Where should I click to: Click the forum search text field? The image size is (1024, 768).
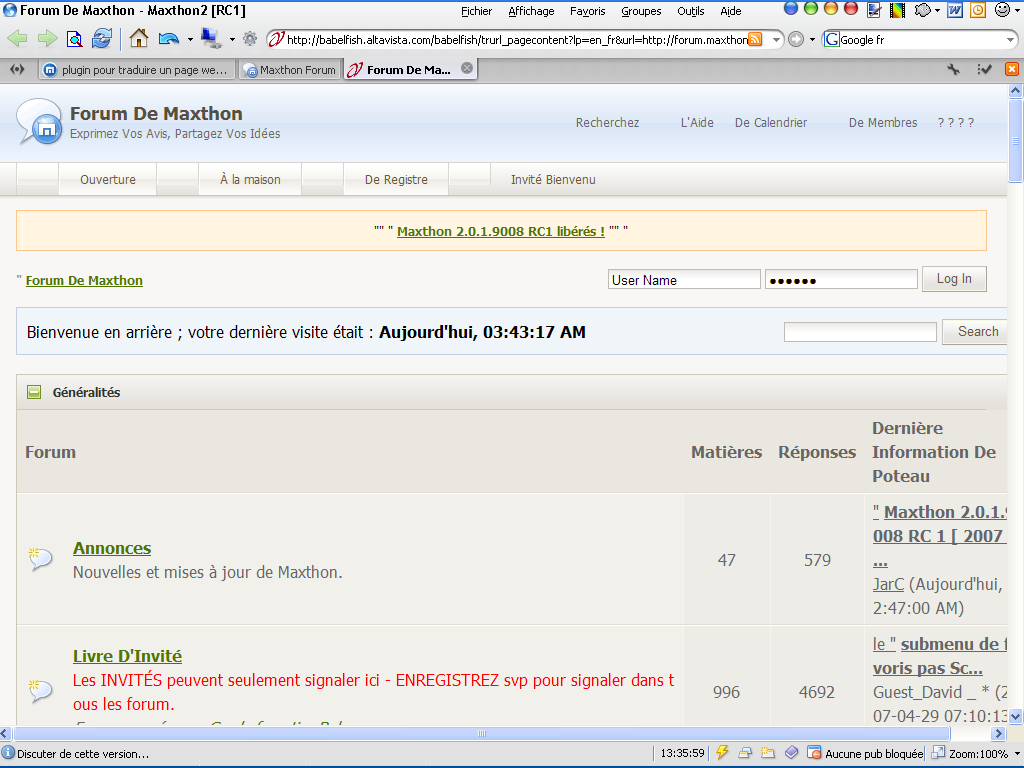(x=860, y=332)
